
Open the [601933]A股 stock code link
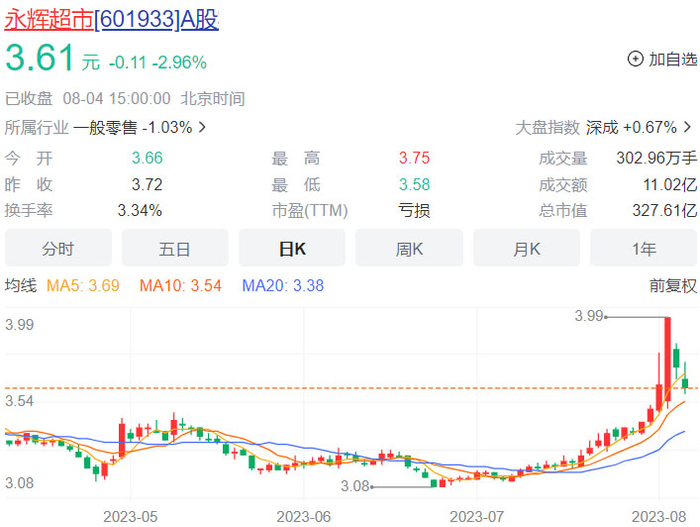coord(156,20)
